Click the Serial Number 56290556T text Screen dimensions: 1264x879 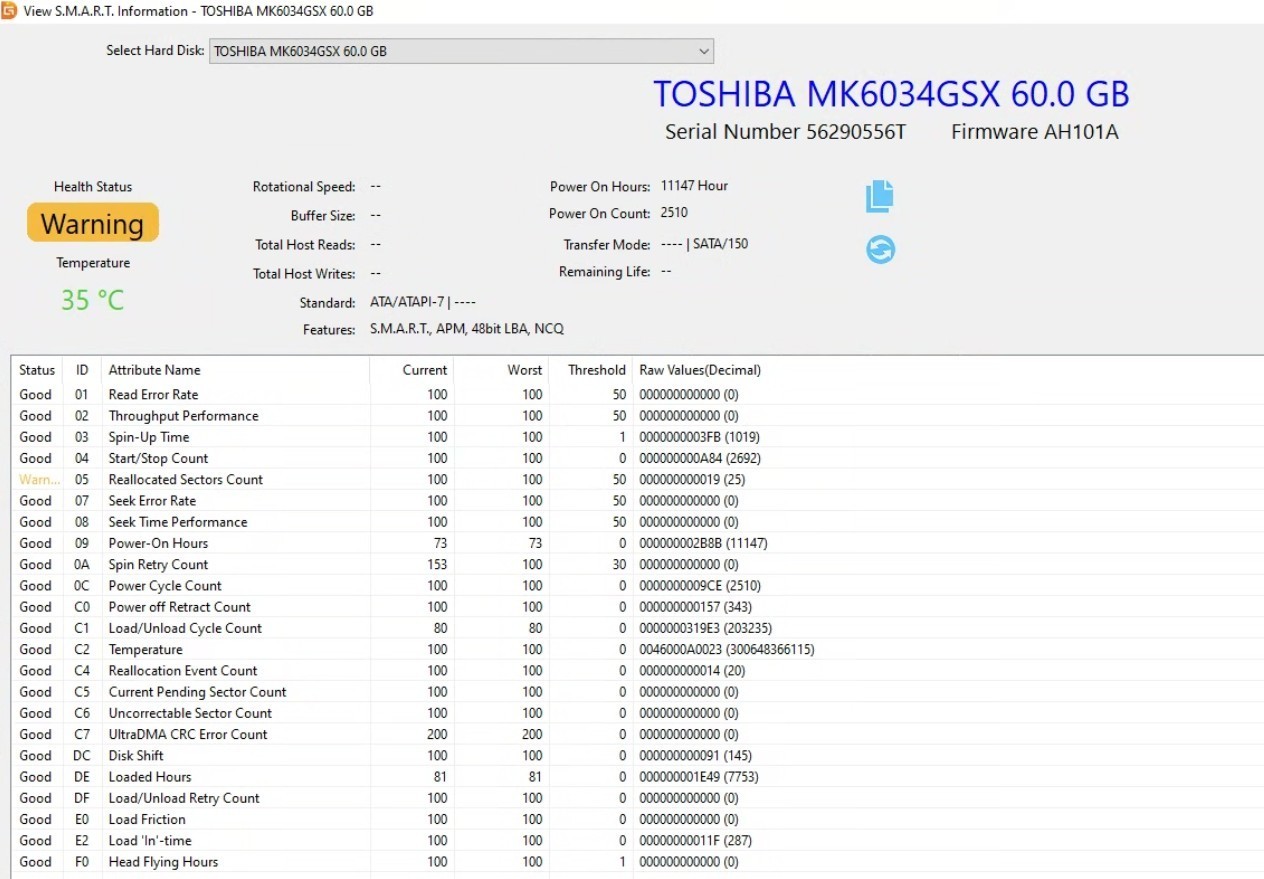click(x=785, y=132)
